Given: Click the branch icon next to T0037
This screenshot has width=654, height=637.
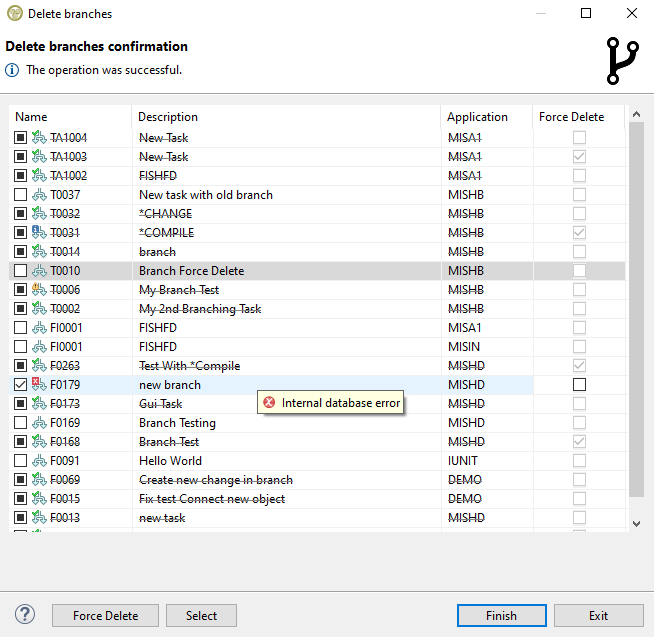Looking at the screenshot, I should coord(39,195).
